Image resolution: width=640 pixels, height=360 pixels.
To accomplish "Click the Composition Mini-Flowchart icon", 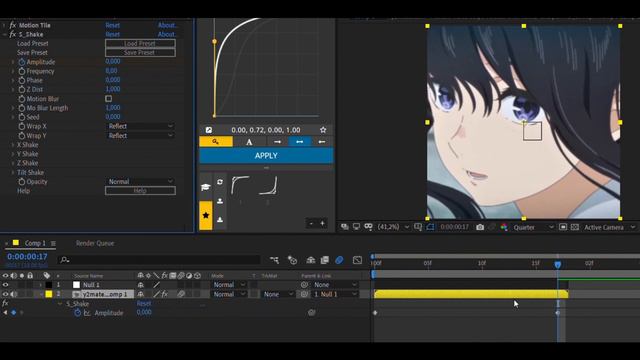I will pos(274,260).
